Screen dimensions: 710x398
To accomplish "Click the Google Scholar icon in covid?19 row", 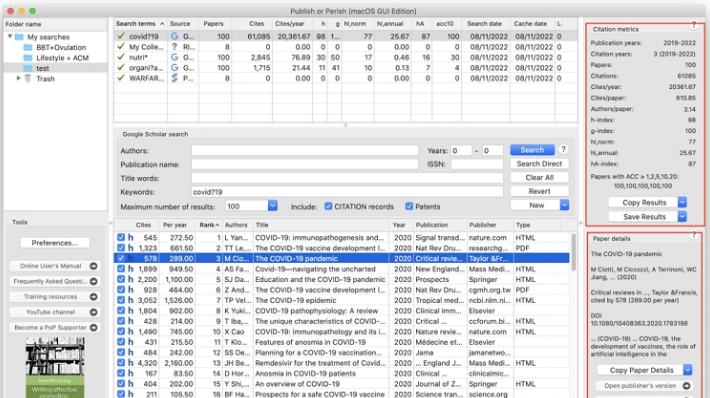I will click(x=174, y=36).
